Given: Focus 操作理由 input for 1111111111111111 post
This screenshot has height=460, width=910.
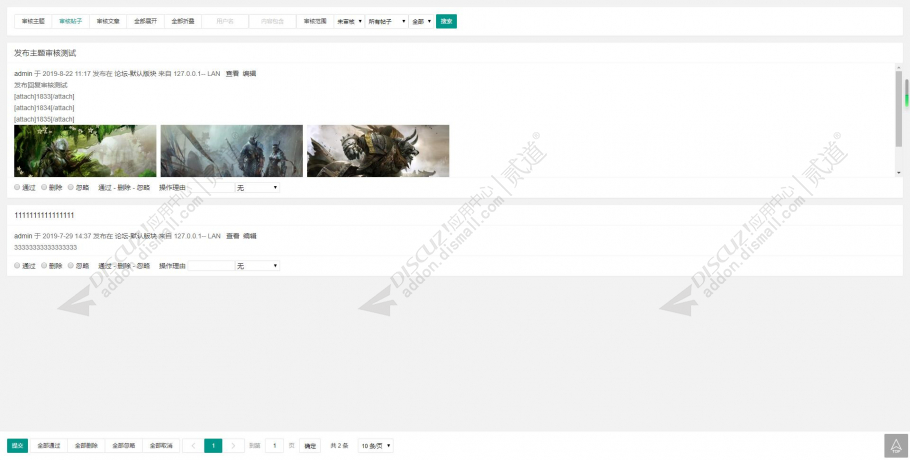Looking at the screenshot, I should 211,266.
